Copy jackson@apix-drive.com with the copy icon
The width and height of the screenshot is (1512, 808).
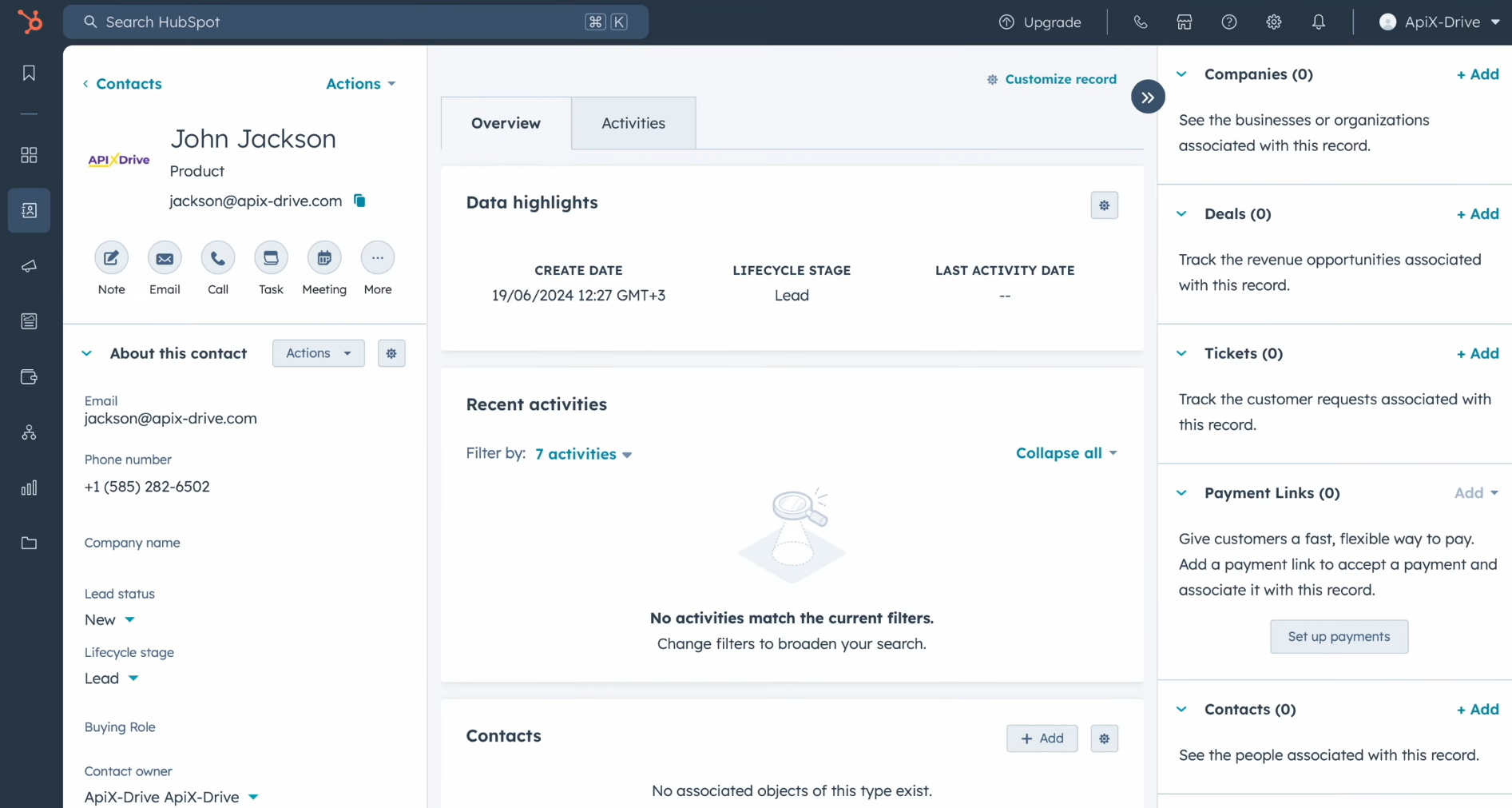359,201
